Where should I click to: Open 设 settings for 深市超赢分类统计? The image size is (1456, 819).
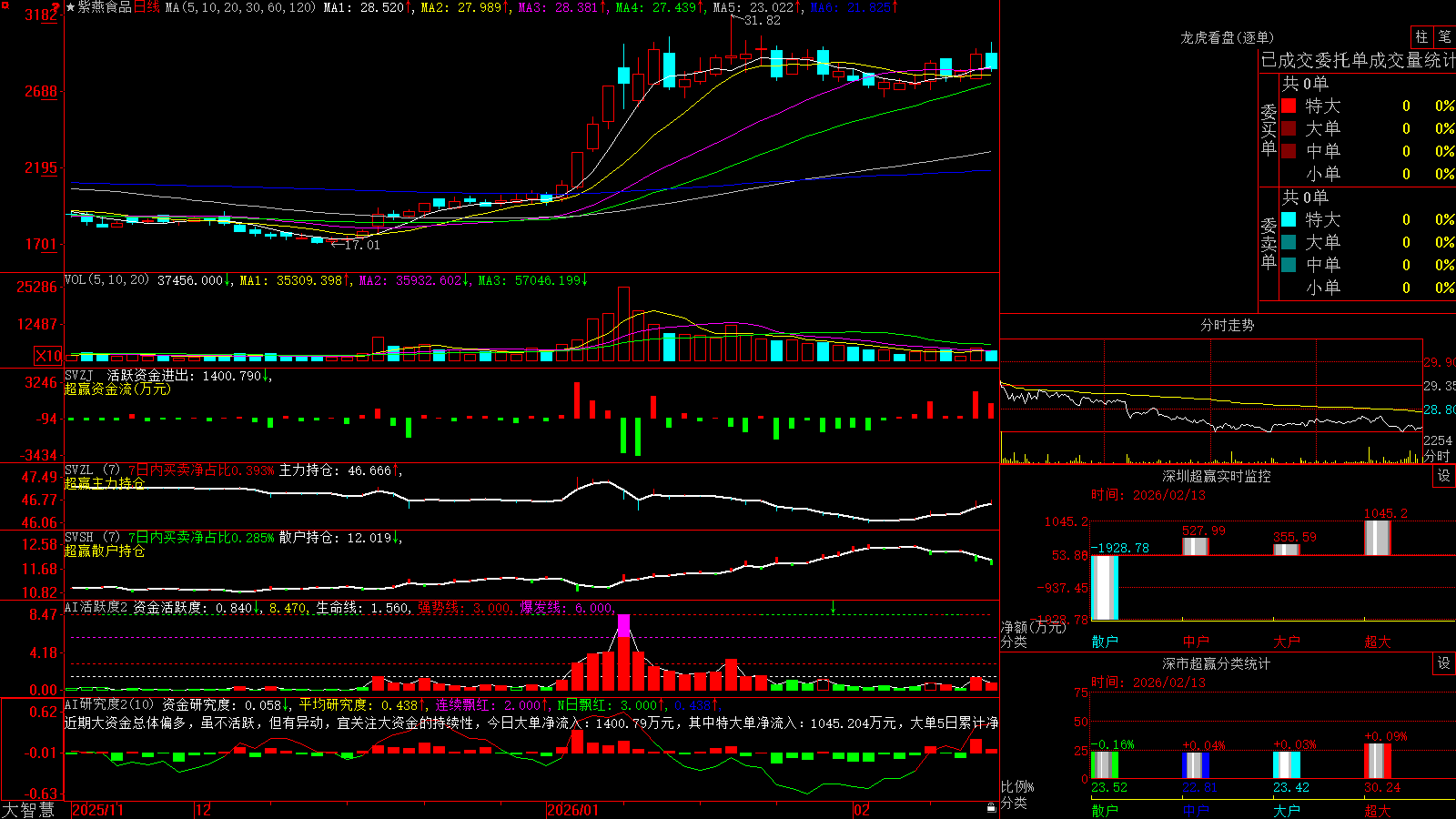point(1444,663)
